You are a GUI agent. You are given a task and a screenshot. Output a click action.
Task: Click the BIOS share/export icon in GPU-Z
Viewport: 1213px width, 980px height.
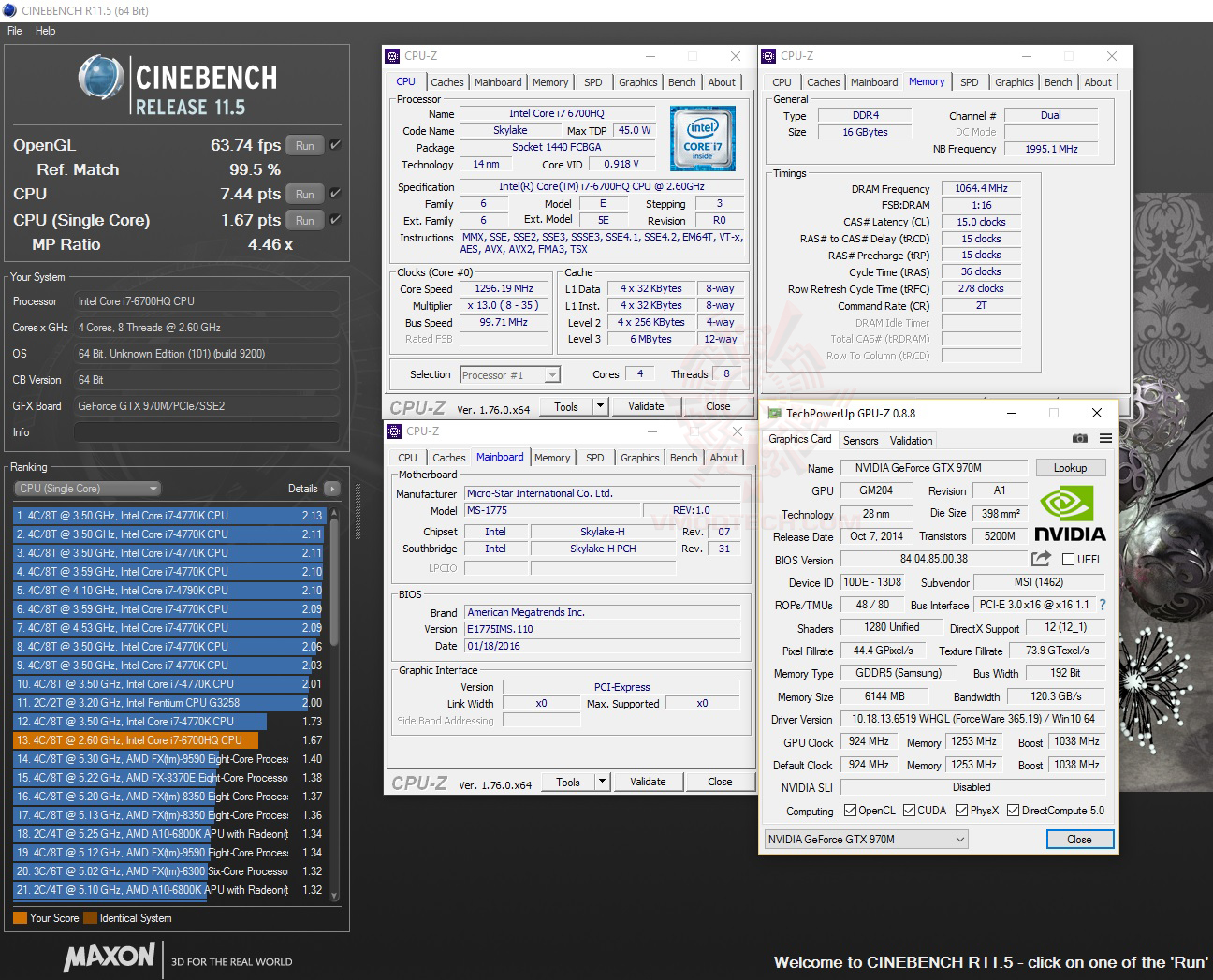coord(1041,559)
